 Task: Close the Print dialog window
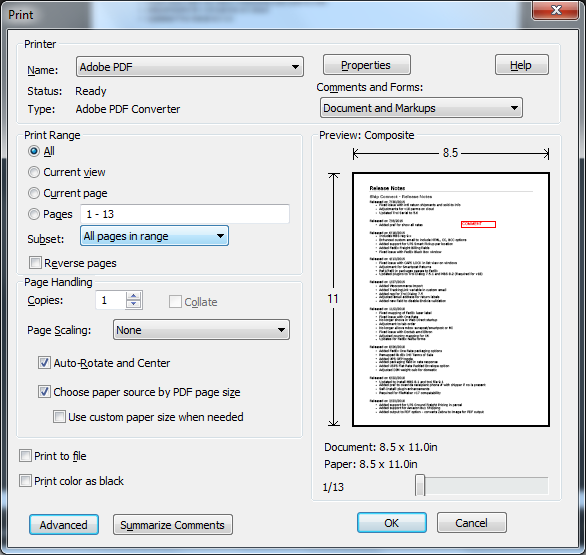pyautogui.click(x=556, y=10)
